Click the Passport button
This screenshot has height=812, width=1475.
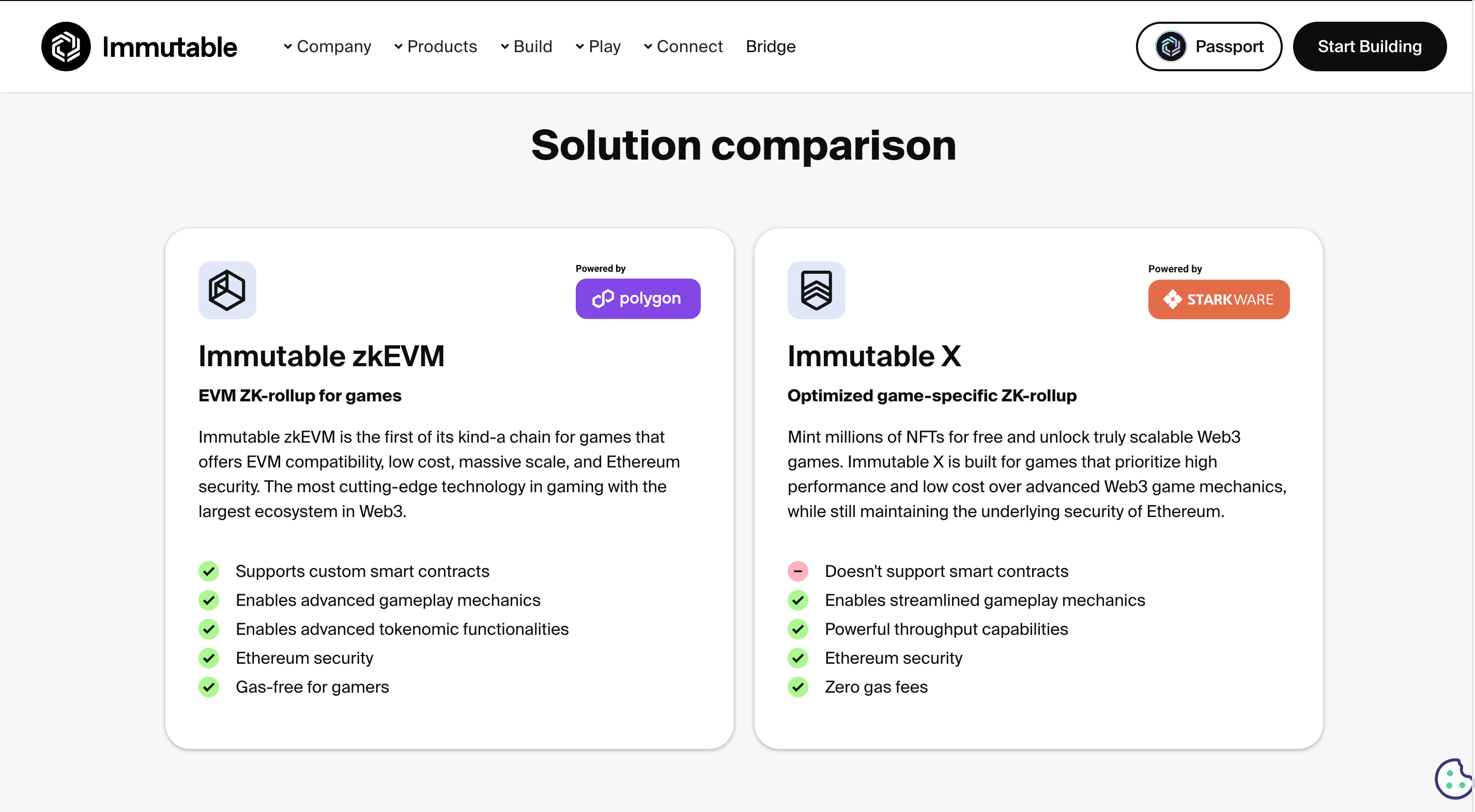[x=1209, y=46]
